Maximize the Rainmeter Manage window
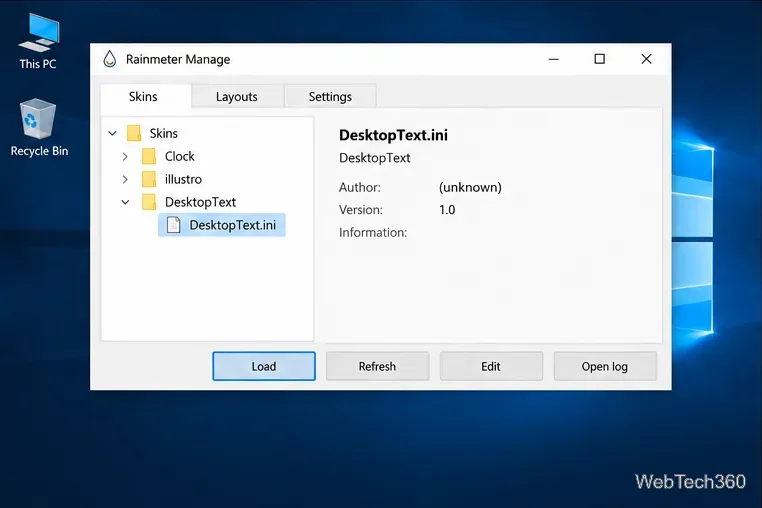 coord(600,59)
